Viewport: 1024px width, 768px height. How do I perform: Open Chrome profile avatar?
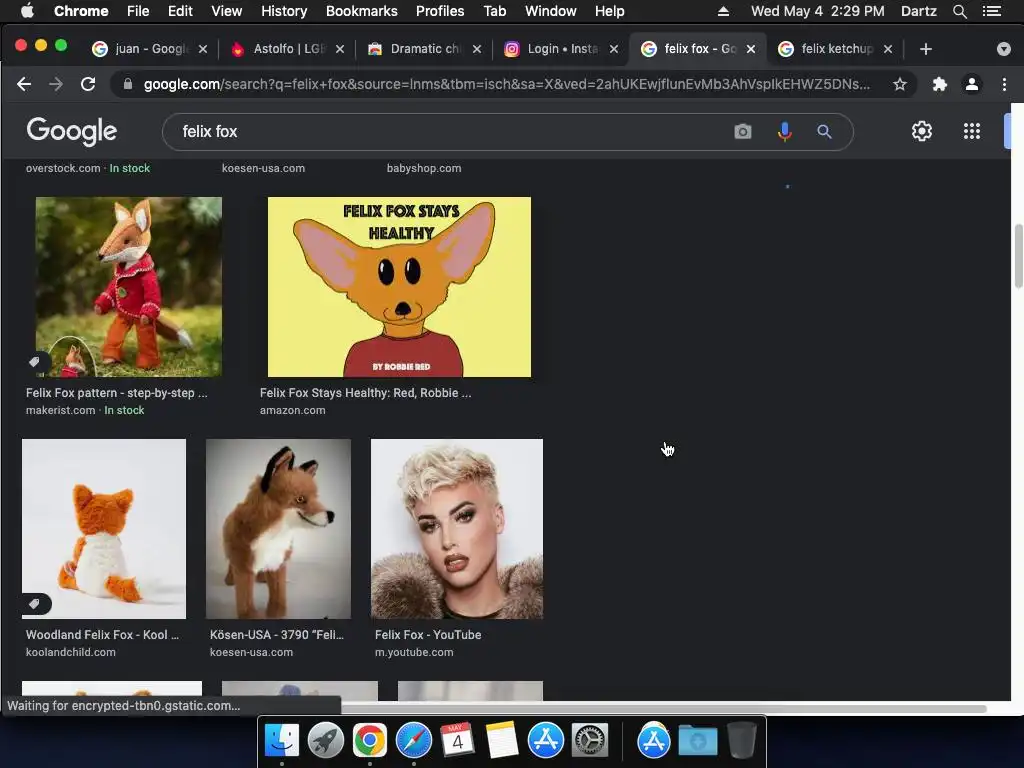tap(972, 84)
